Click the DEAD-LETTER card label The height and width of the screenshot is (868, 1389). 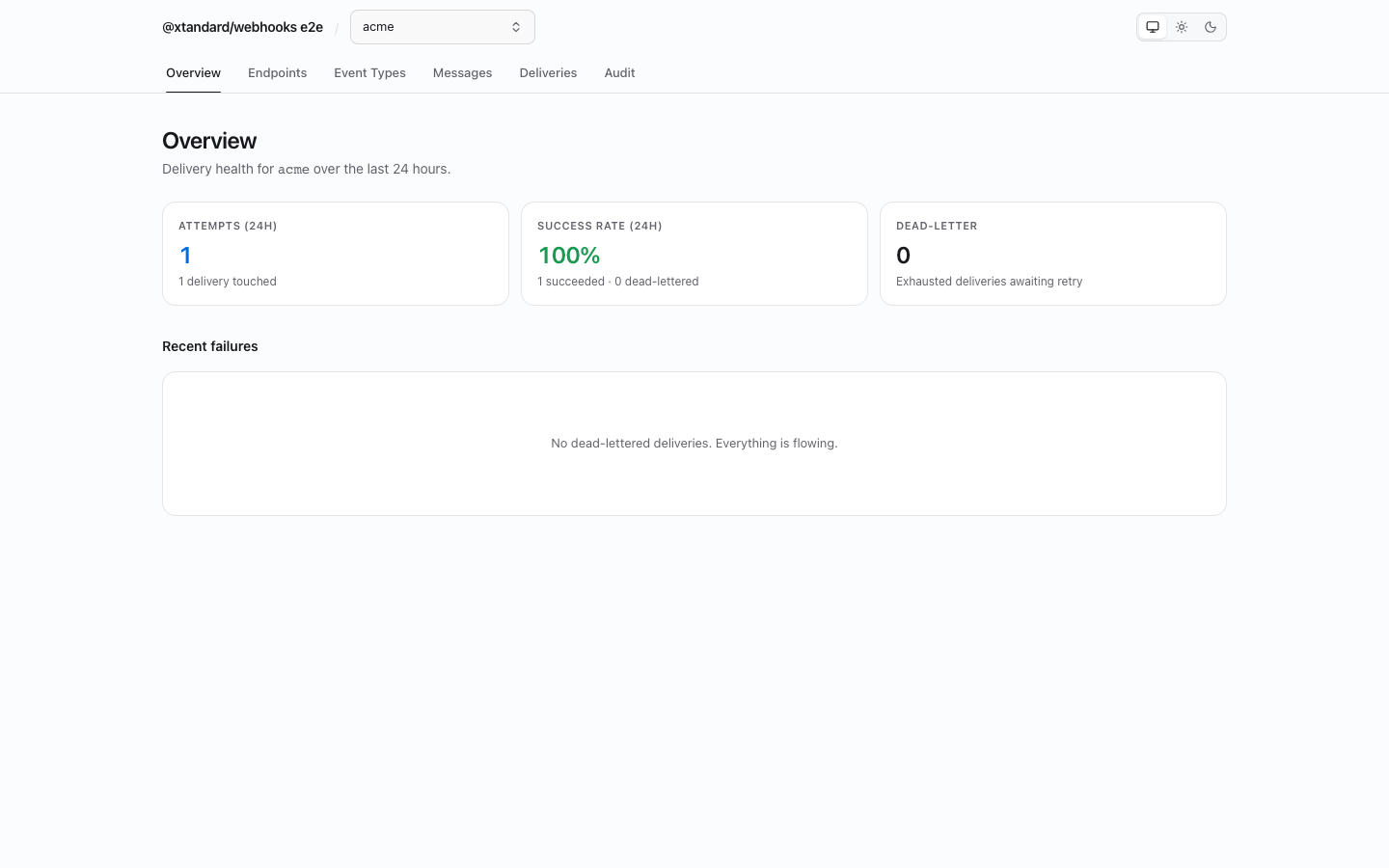tap(937, 226)
